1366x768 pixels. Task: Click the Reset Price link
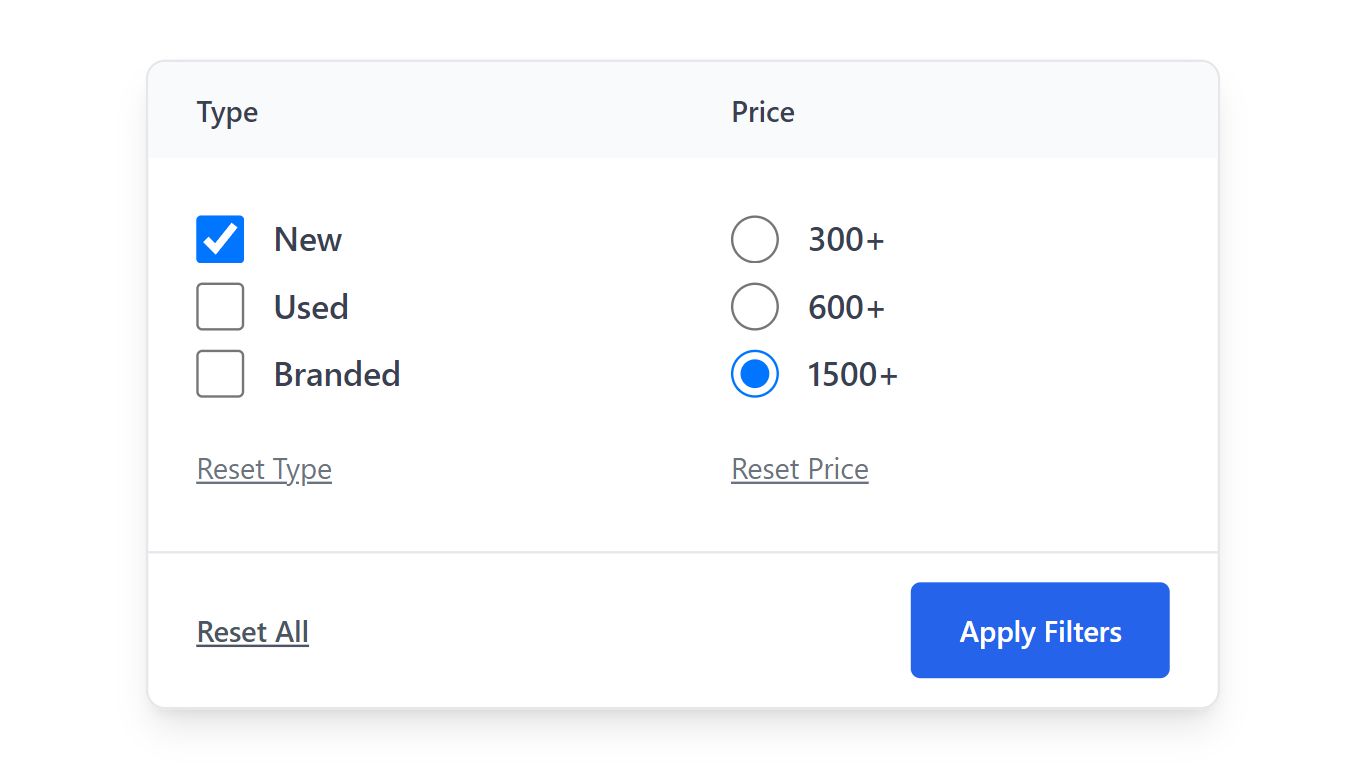[800, 468]
